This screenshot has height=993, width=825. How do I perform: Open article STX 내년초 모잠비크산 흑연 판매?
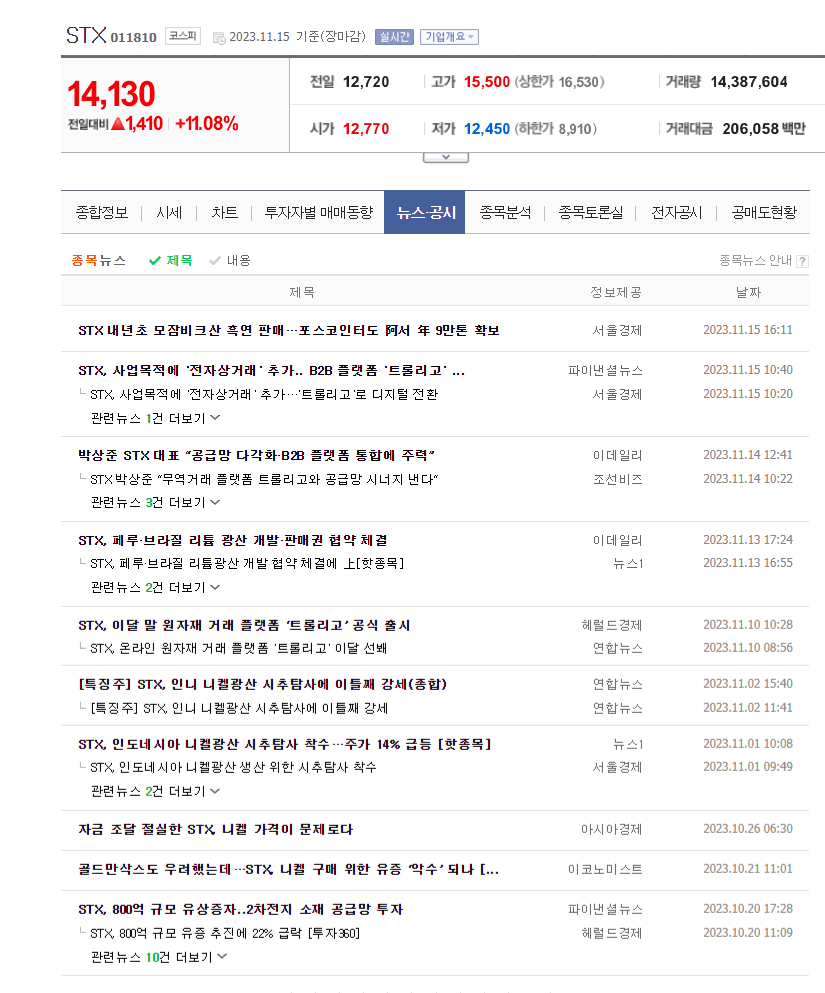point(289,330)
